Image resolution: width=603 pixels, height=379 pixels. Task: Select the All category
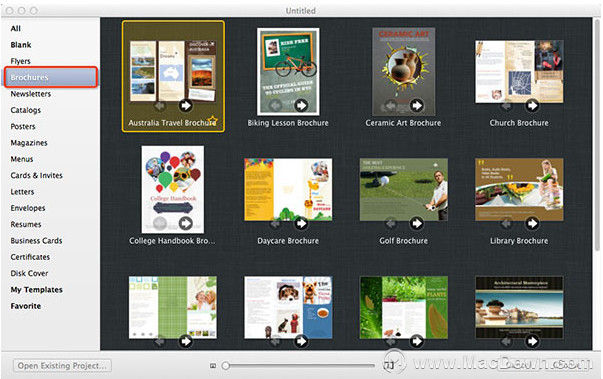coord(16,28)
